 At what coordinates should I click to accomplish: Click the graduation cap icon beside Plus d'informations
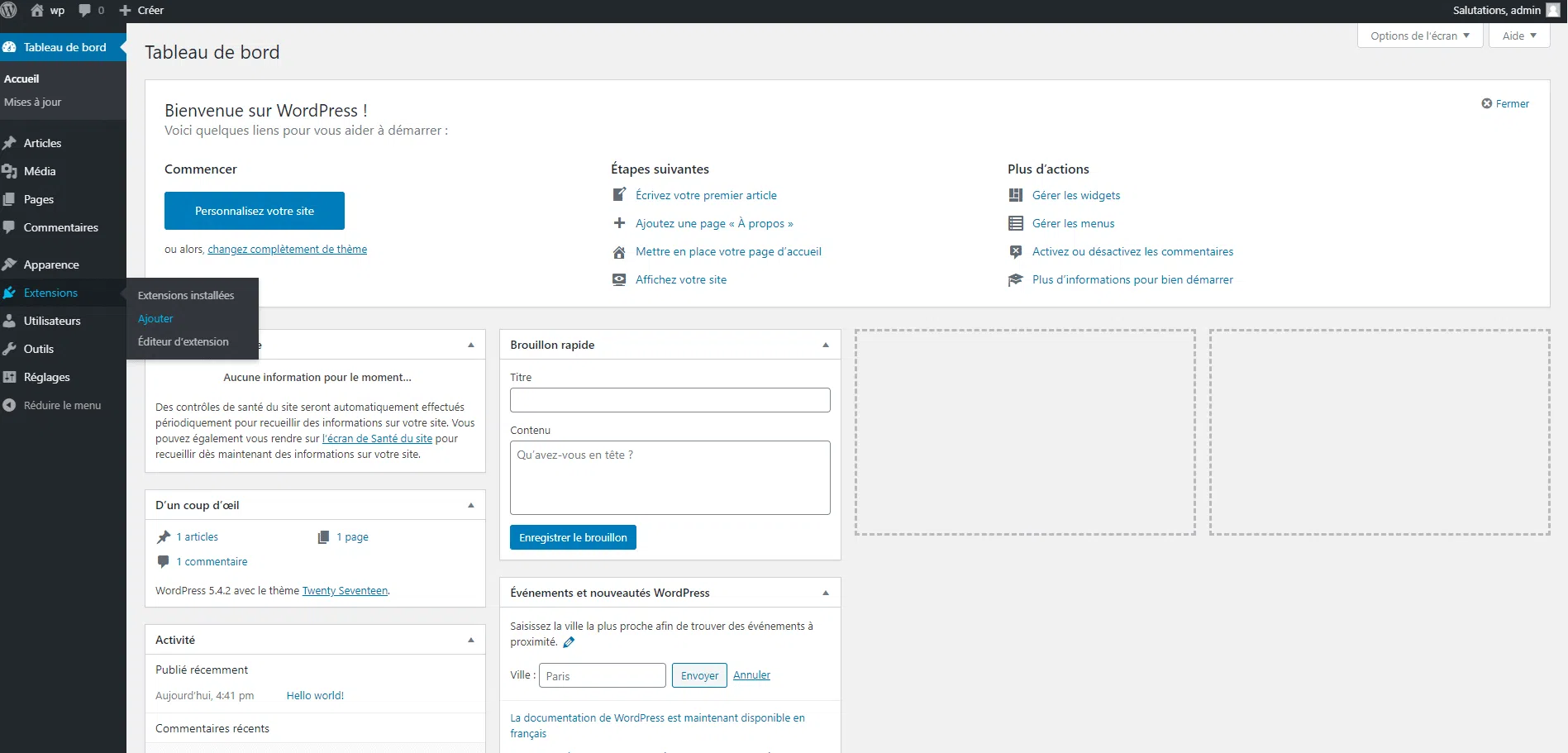1016,279
